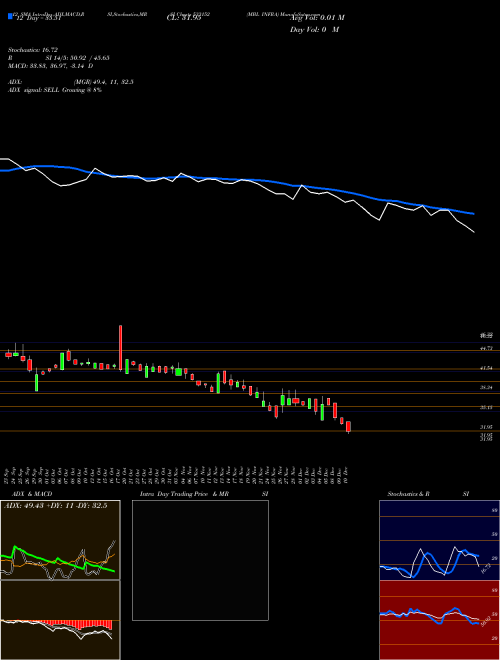Click the '12 Day' SMA value text
Viewport: 500px width, 660px height.
(x=37, y=18)
